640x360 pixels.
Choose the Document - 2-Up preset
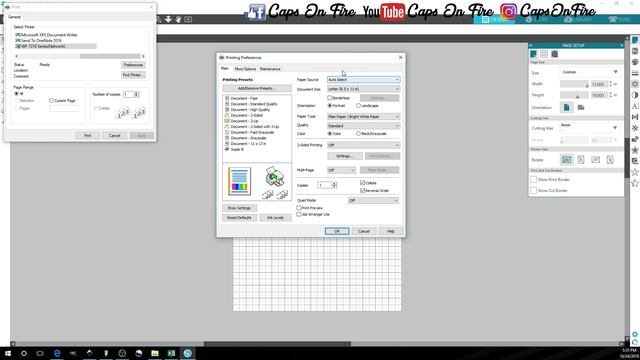244,121
